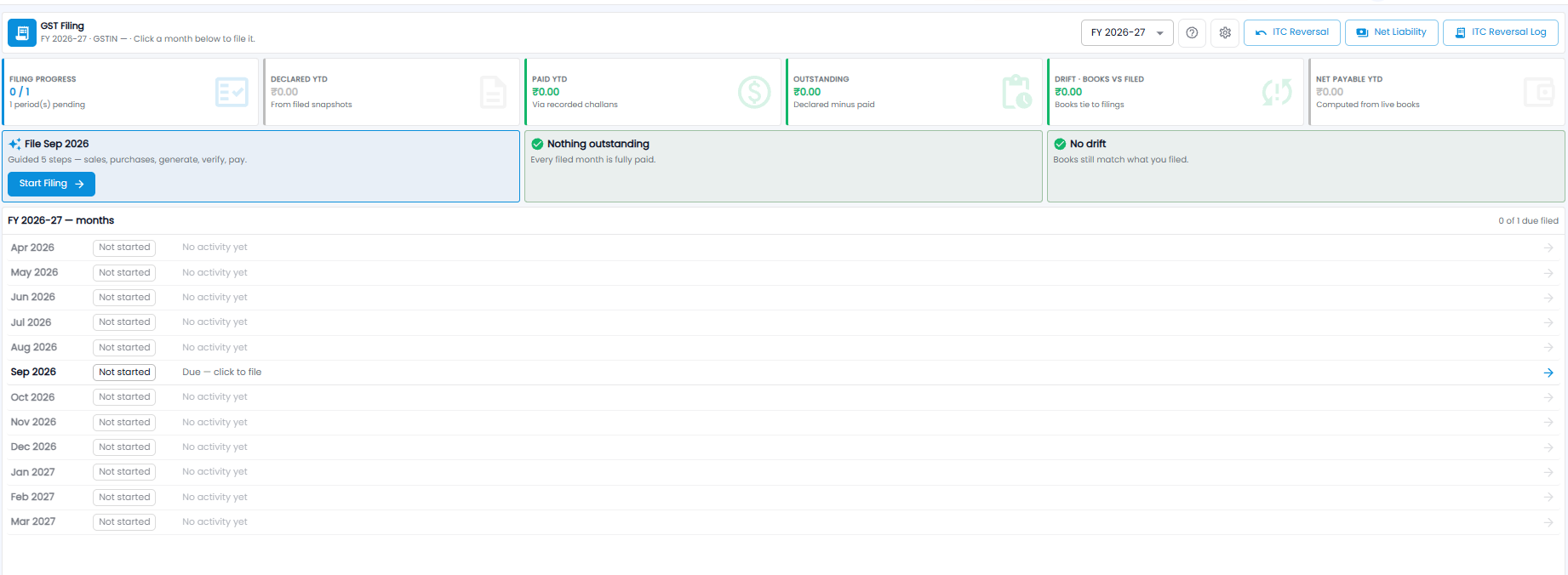Open the ITC Reversal Log button

click(1501, 32)
